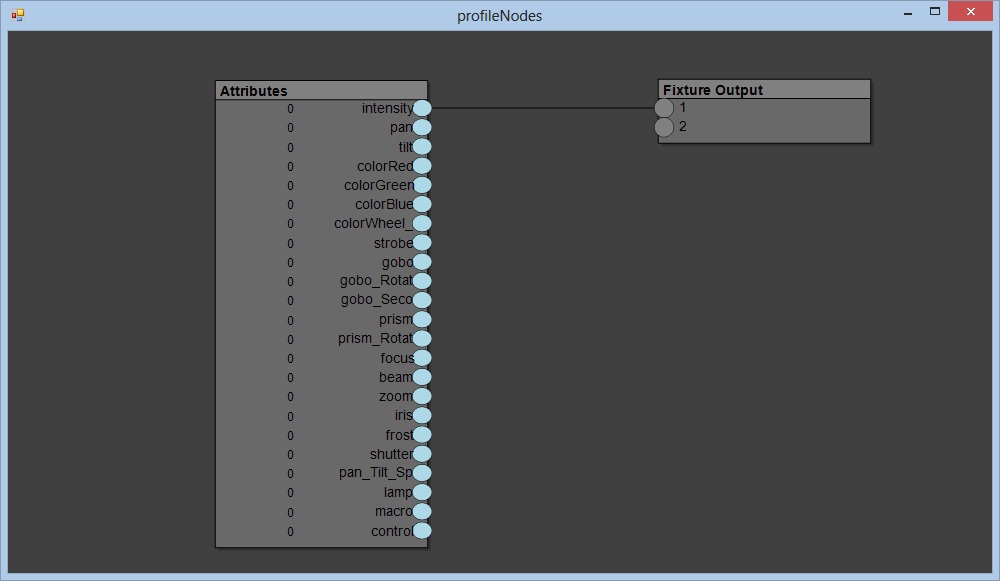1000x581 pixels.
Task: Click the lamp attribute label
Action: coord(398,492)
